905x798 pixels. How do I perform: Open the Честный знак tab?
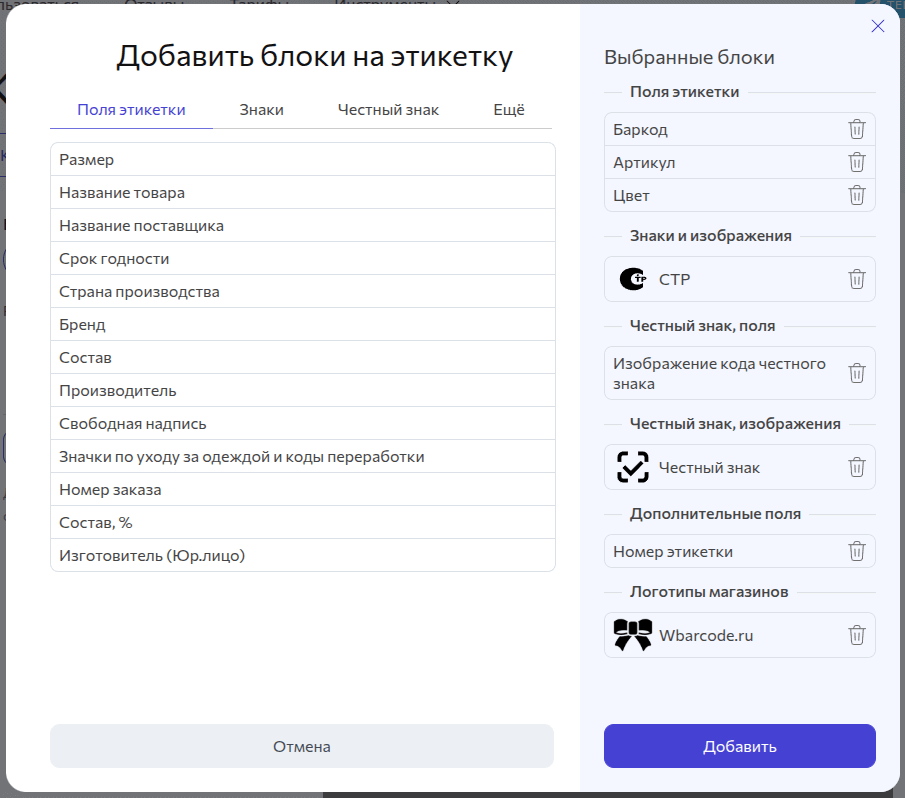click(x=388, y=110)
